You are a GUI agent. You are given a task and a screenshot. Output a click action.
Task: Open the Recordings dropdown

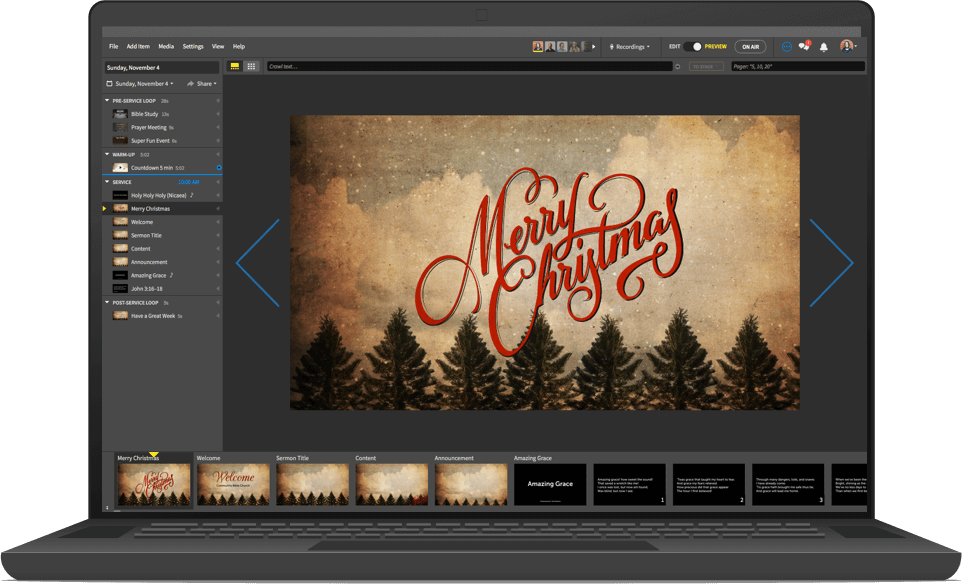point(630,47)
